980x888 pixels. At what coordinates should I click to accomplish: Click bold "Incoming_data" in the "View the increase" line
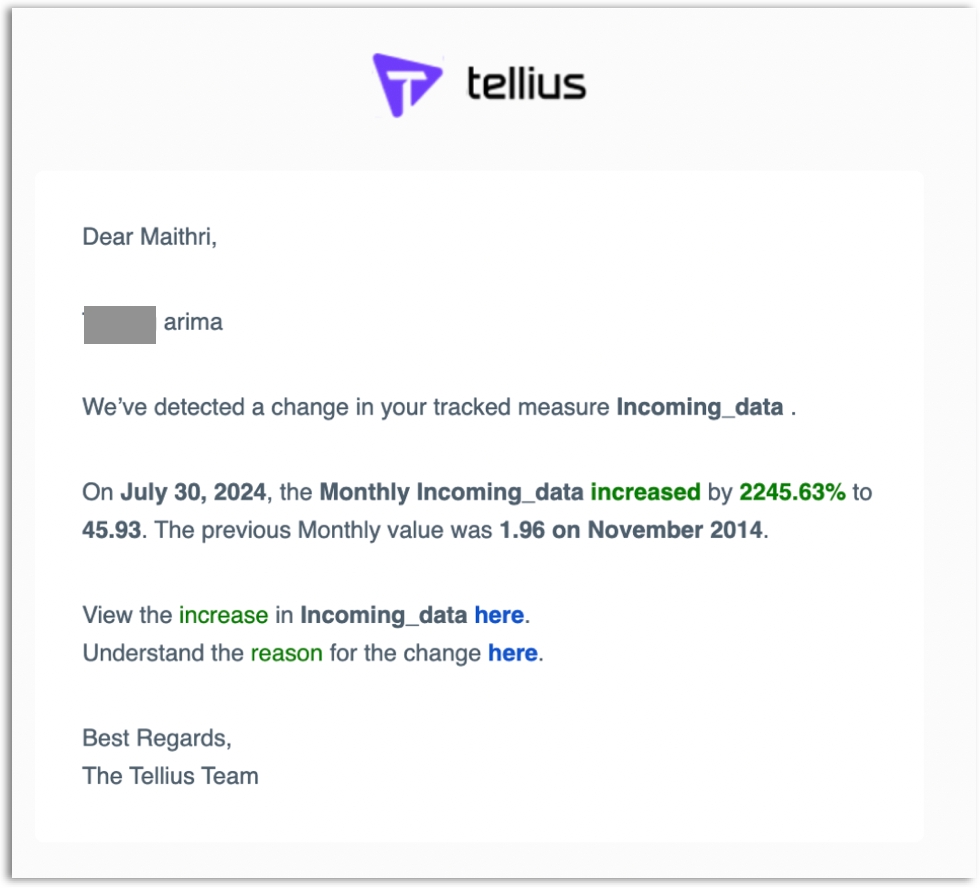[384, 615]
